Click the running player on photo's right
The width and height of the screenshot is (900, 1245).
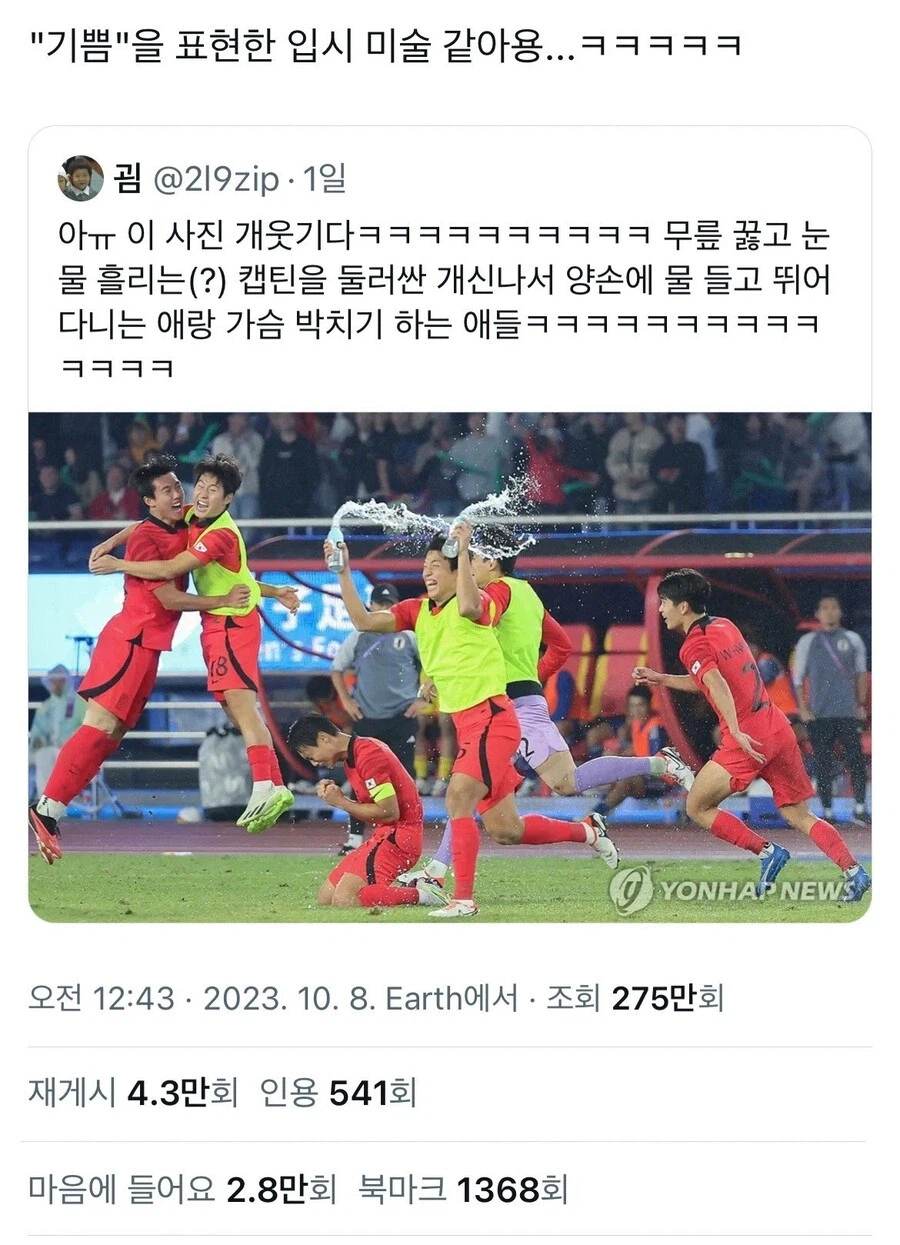755,730
